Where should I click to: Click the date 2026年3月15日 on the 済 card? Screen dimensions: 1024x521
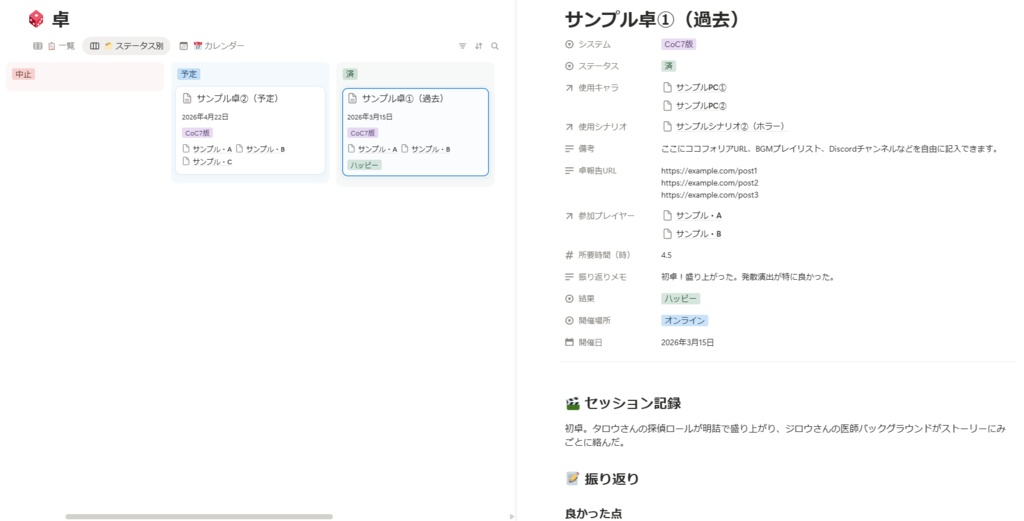(370, 117)
